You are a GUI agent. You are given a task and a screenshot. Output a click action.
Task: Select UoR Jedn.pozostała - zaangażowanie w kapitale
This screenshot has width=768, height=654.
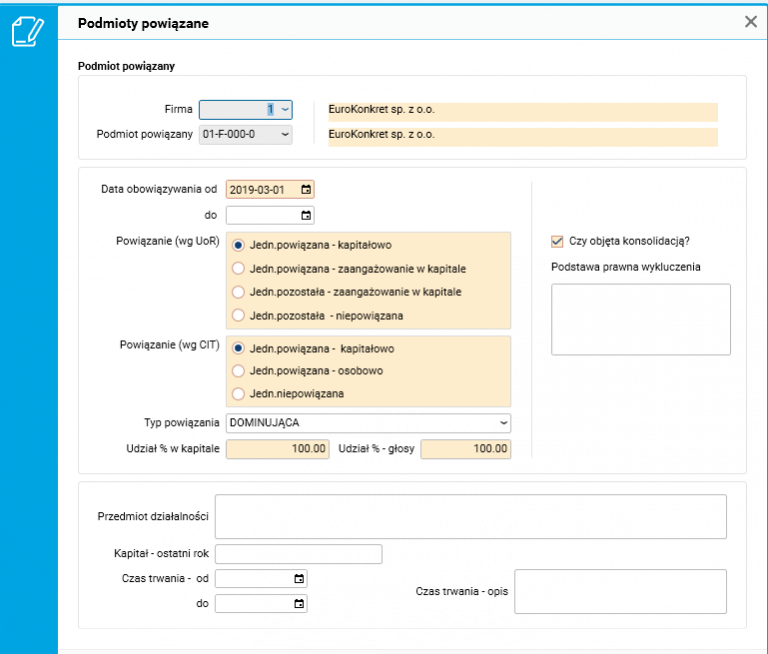pos(238,292)
